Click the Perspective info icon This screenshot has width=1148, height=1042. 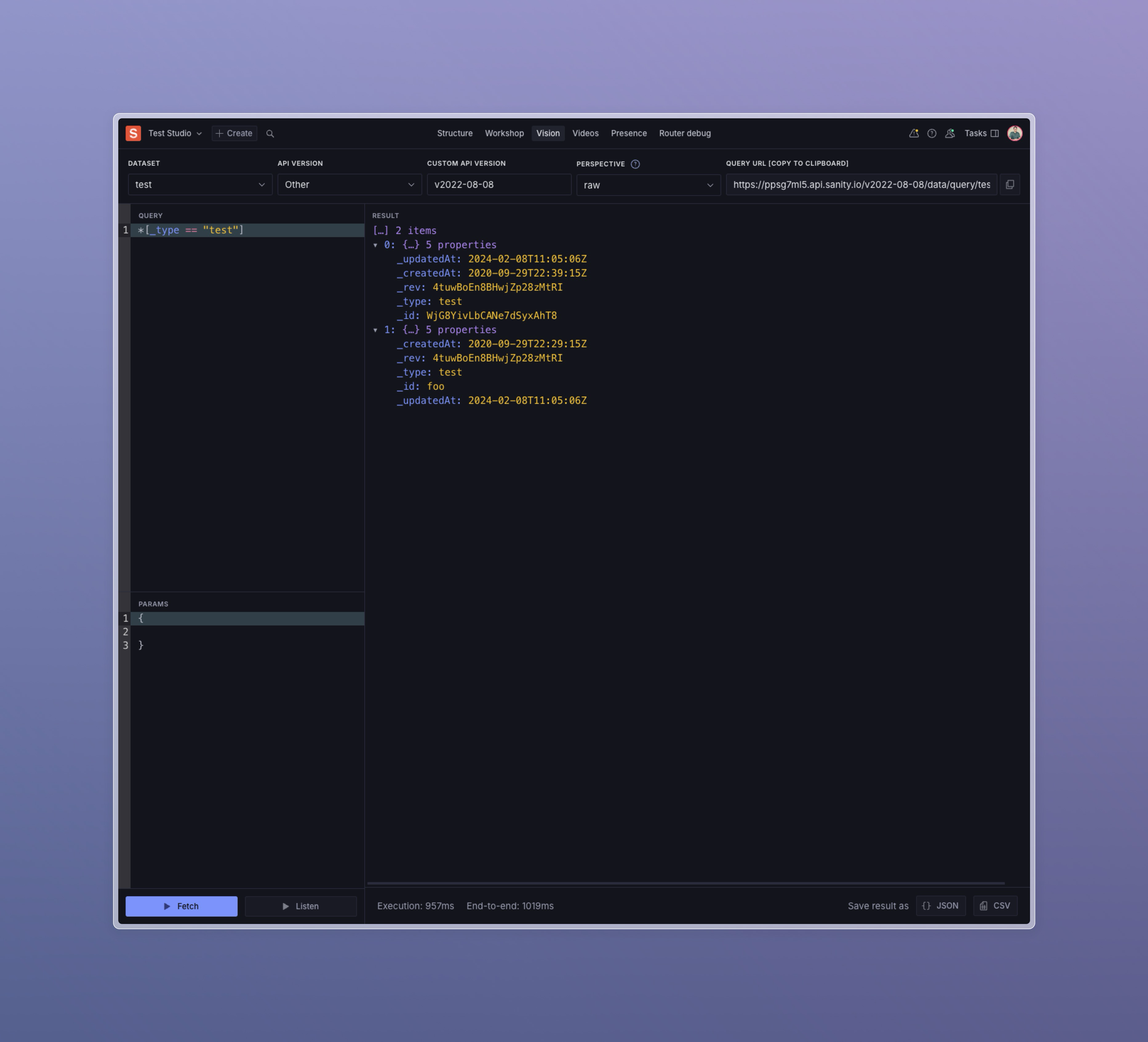point(636,164)
